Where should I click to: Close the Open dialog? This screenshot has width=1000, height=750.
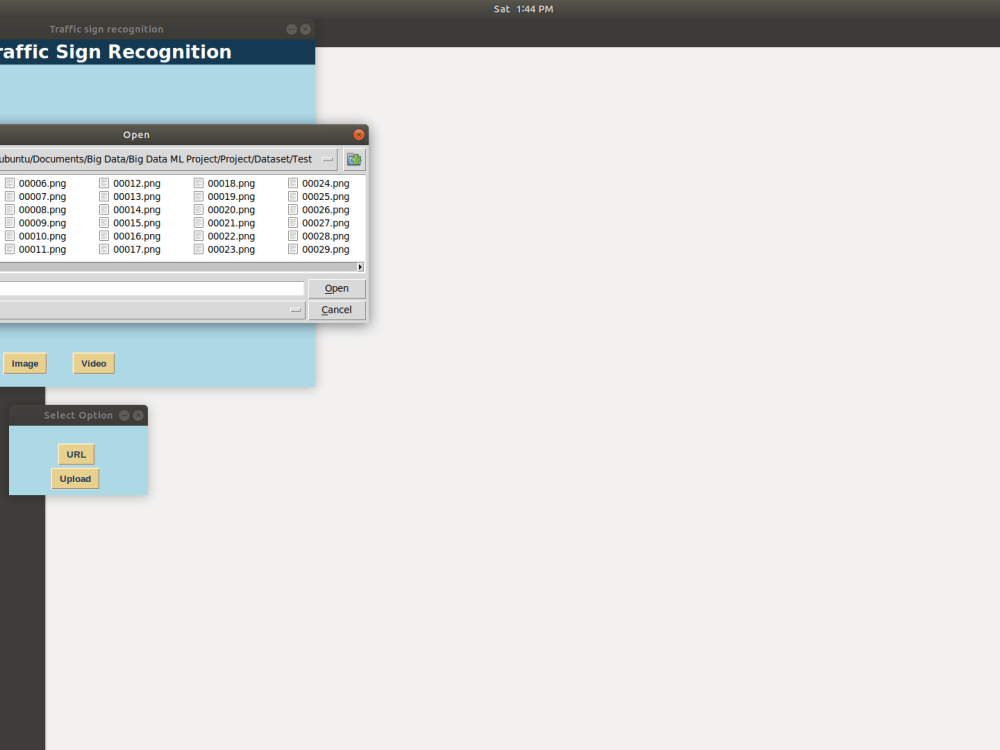(359, 135)
